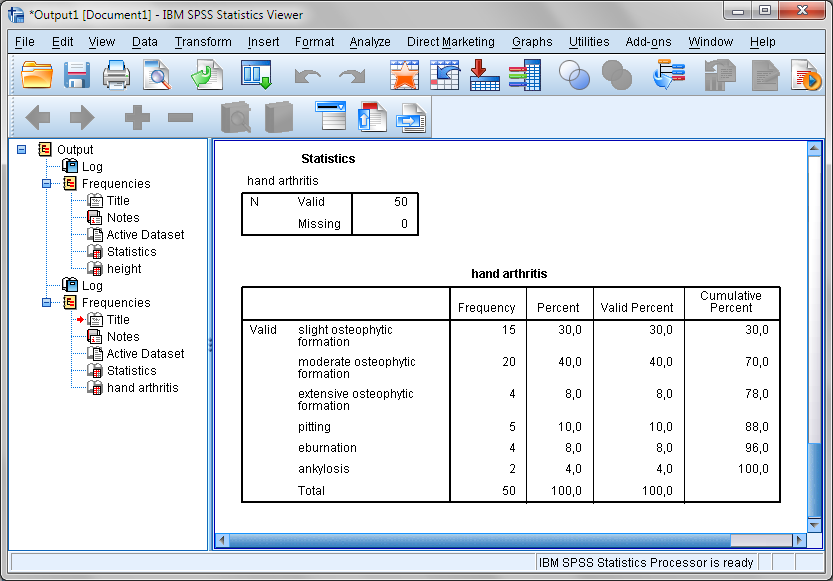Open the View menu

(x=101, y=42)
